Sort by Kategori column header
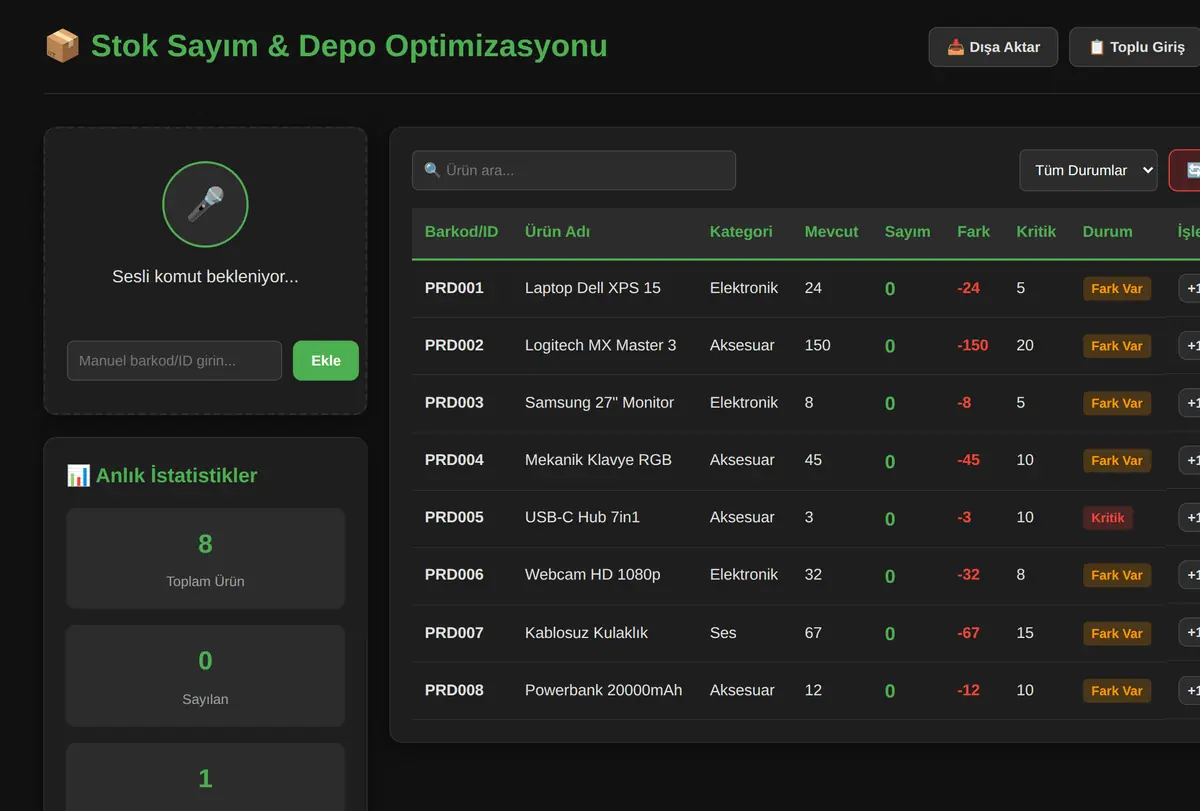Viewport: 1200px width, 811px height. 741,232
